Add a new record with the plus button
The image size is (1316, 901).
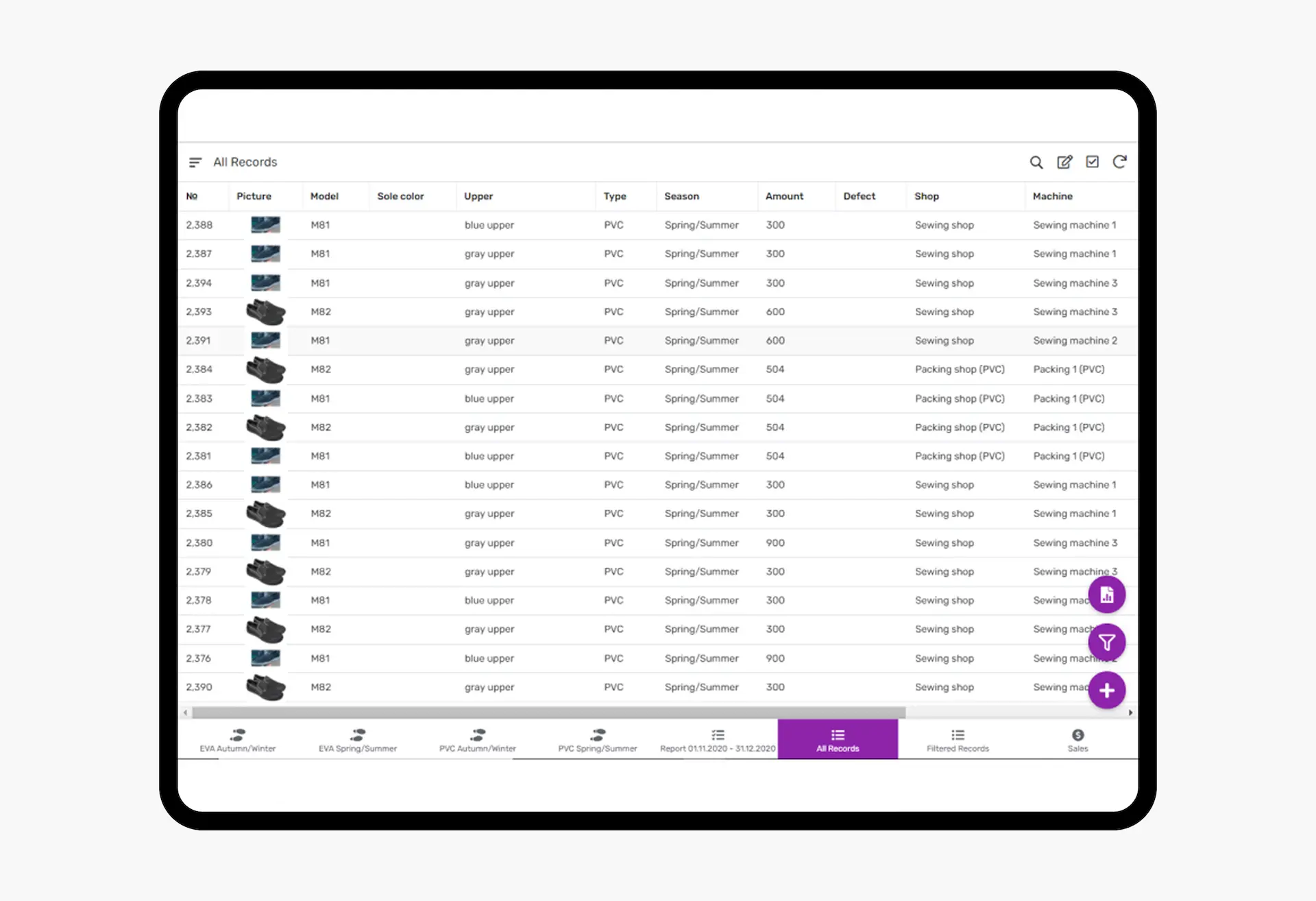click(1106, 690)
